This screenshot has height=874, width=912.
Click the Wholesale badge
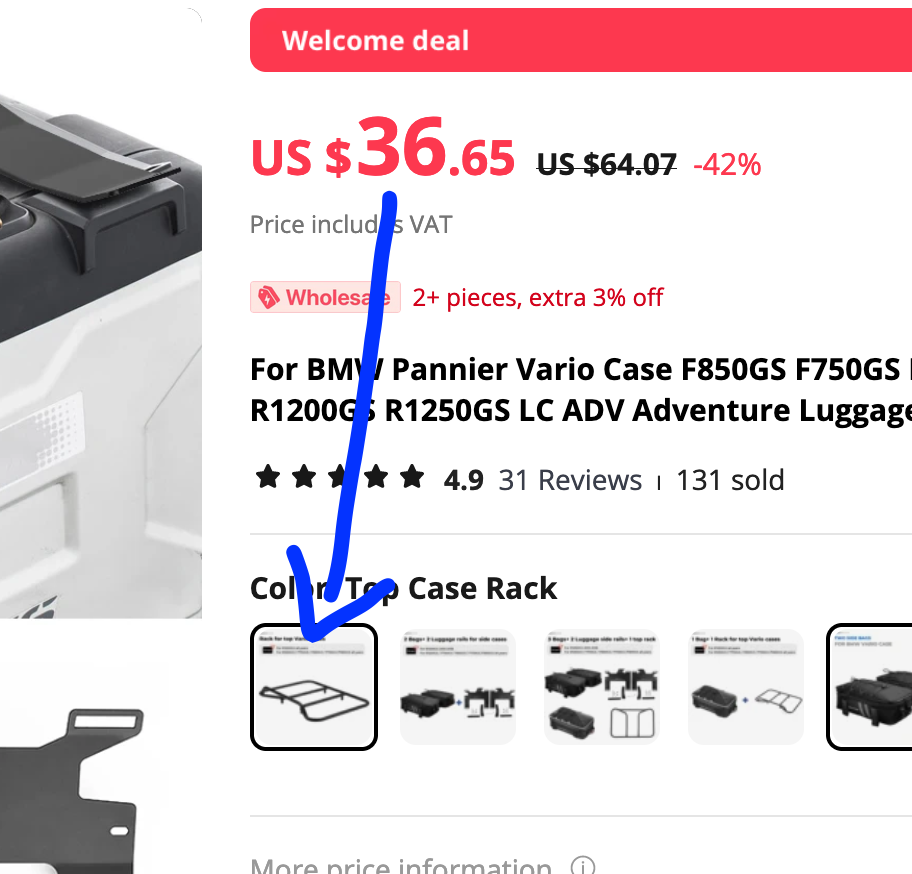tap(326, 297)
